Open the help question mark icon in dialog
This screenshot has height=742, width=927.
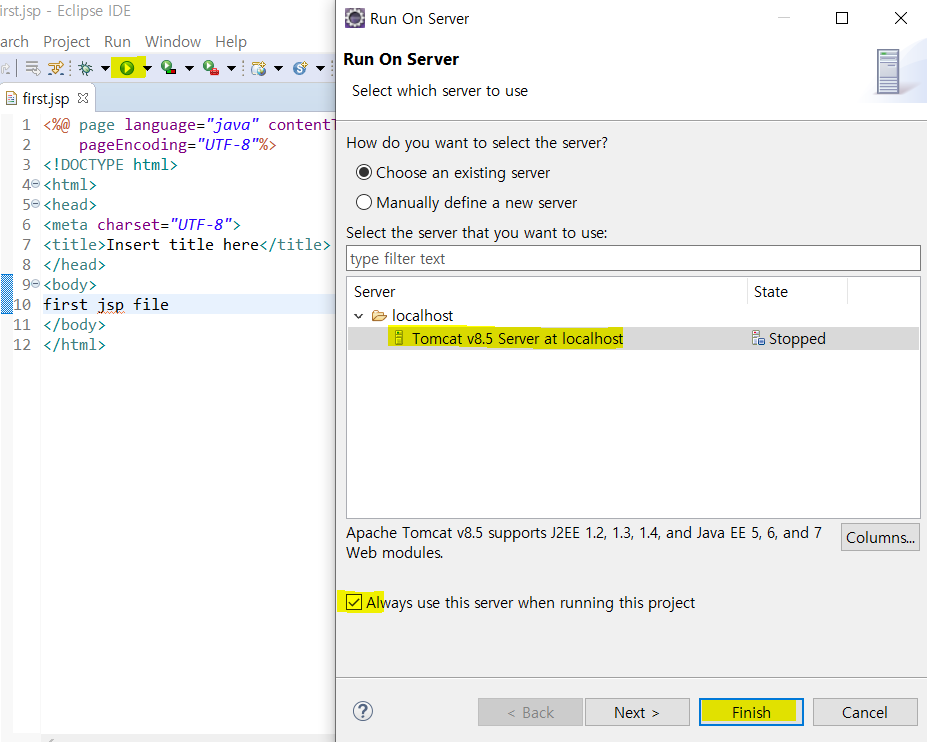pyautogui.click(x=362, y=711)
